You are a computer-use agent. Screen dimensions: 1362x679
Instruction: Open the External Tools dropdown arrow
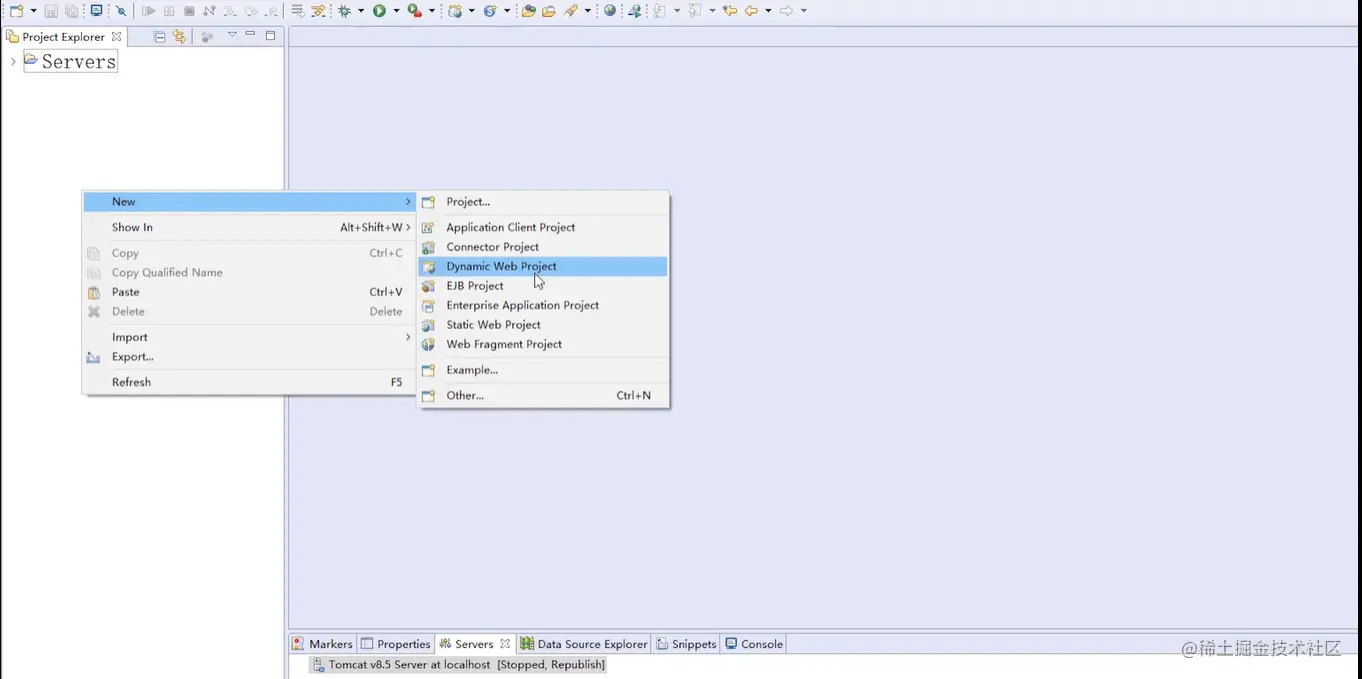pos(432,11)
